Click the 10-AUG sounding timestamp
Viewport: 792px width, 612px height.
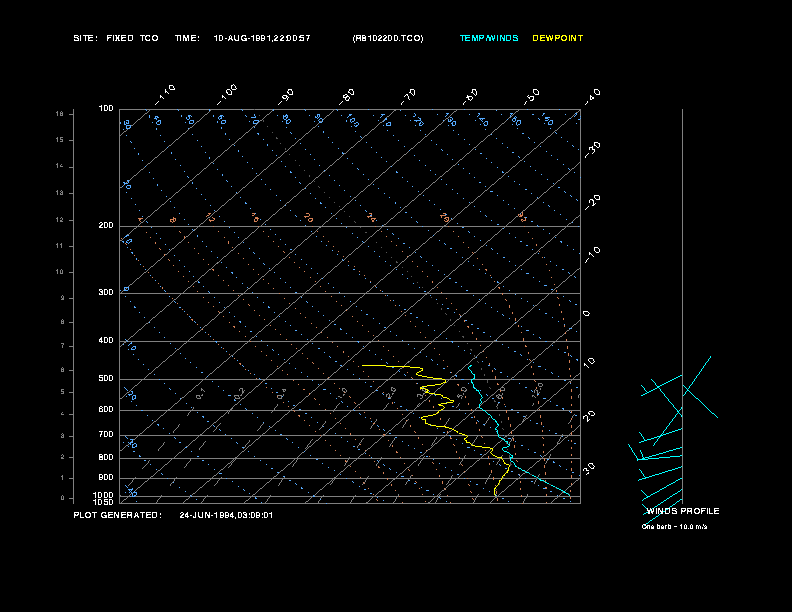(262, 38)
